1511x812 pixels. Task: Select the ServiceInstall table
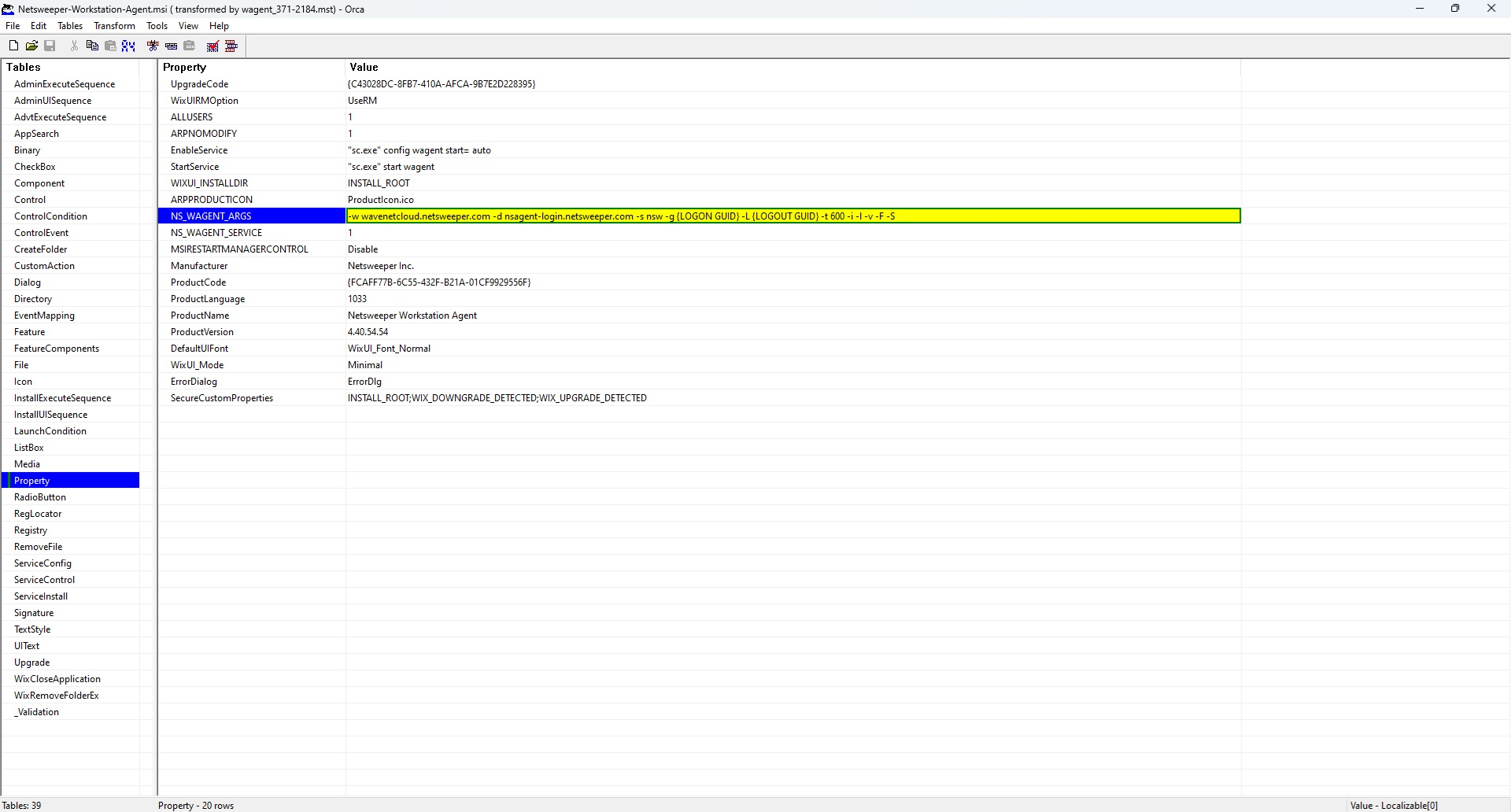41,596
